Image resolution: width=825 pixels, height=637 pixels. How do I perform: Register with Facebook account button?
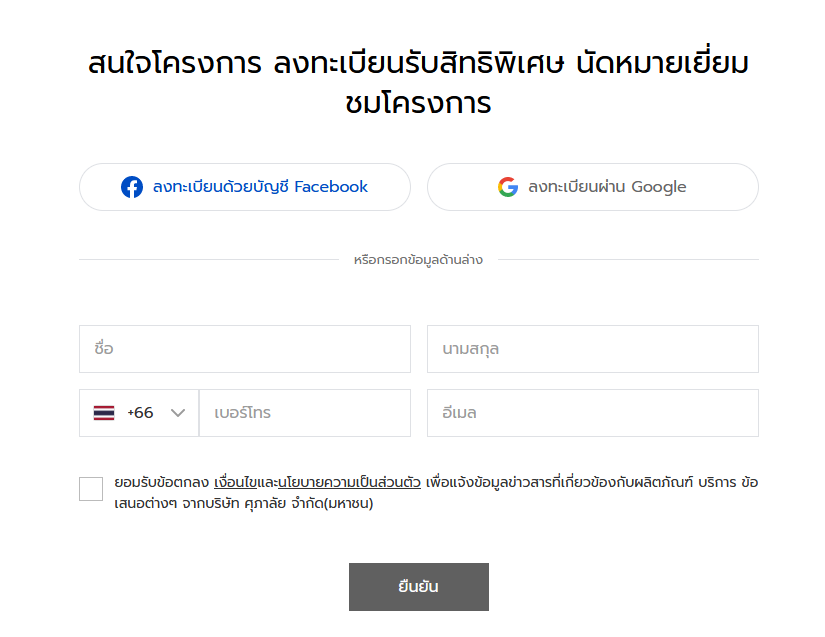245,187
